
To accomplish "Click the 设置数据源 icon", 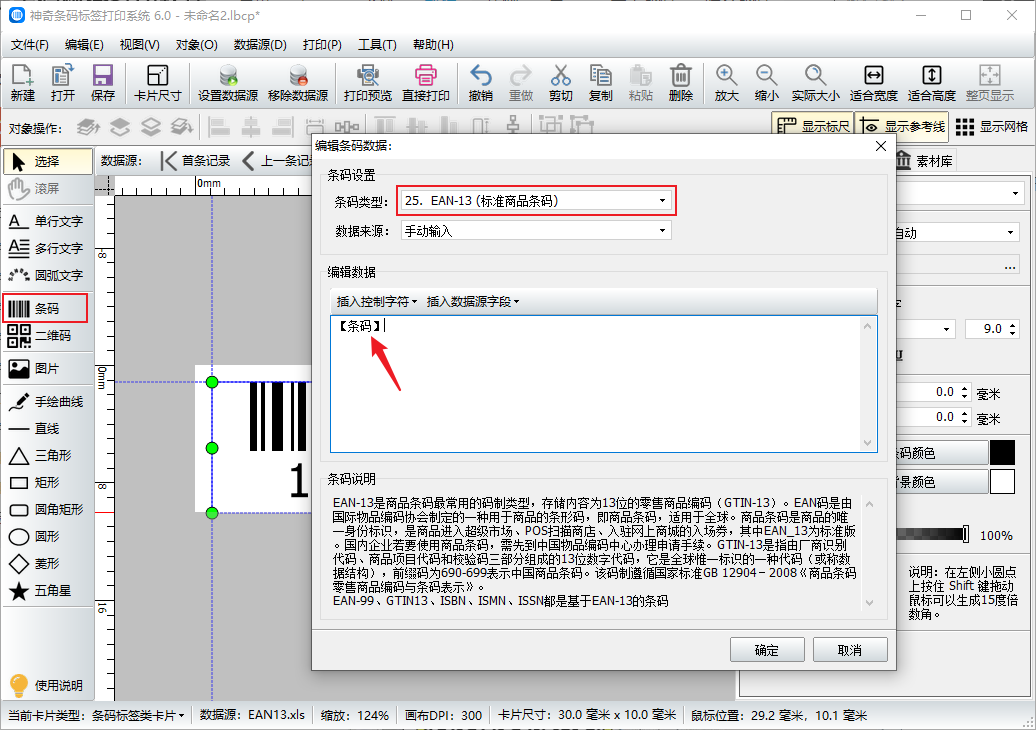I will 228,83.
